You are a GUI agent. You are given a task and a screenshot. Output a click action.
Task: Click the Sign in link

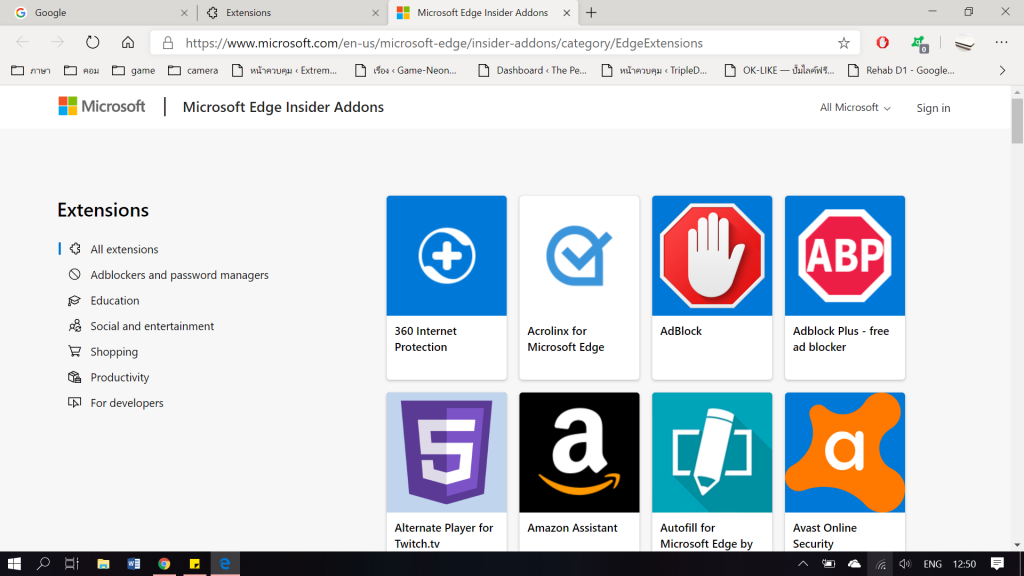click(933, 108)
